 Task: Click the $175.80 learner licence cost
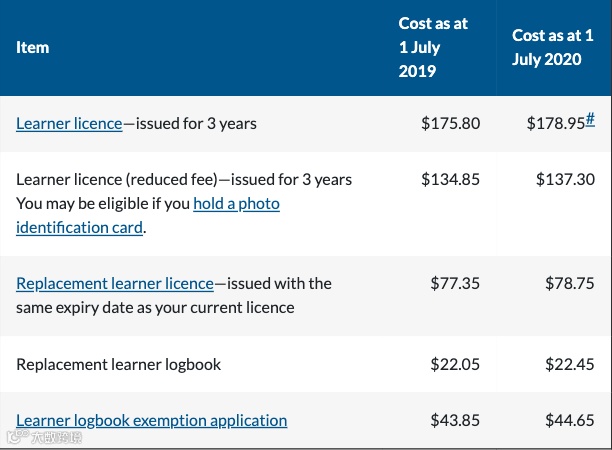coord(451,124)
